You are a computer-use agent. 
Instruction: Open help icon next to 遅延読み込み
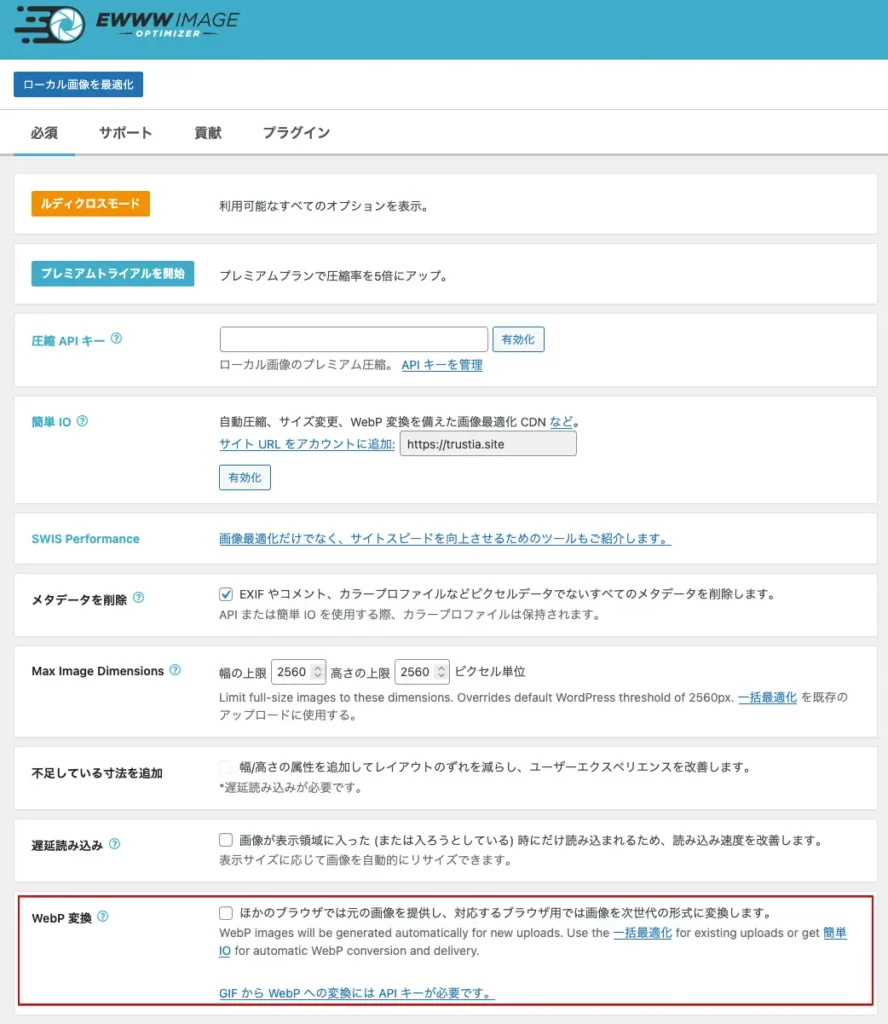coord(114,844)
